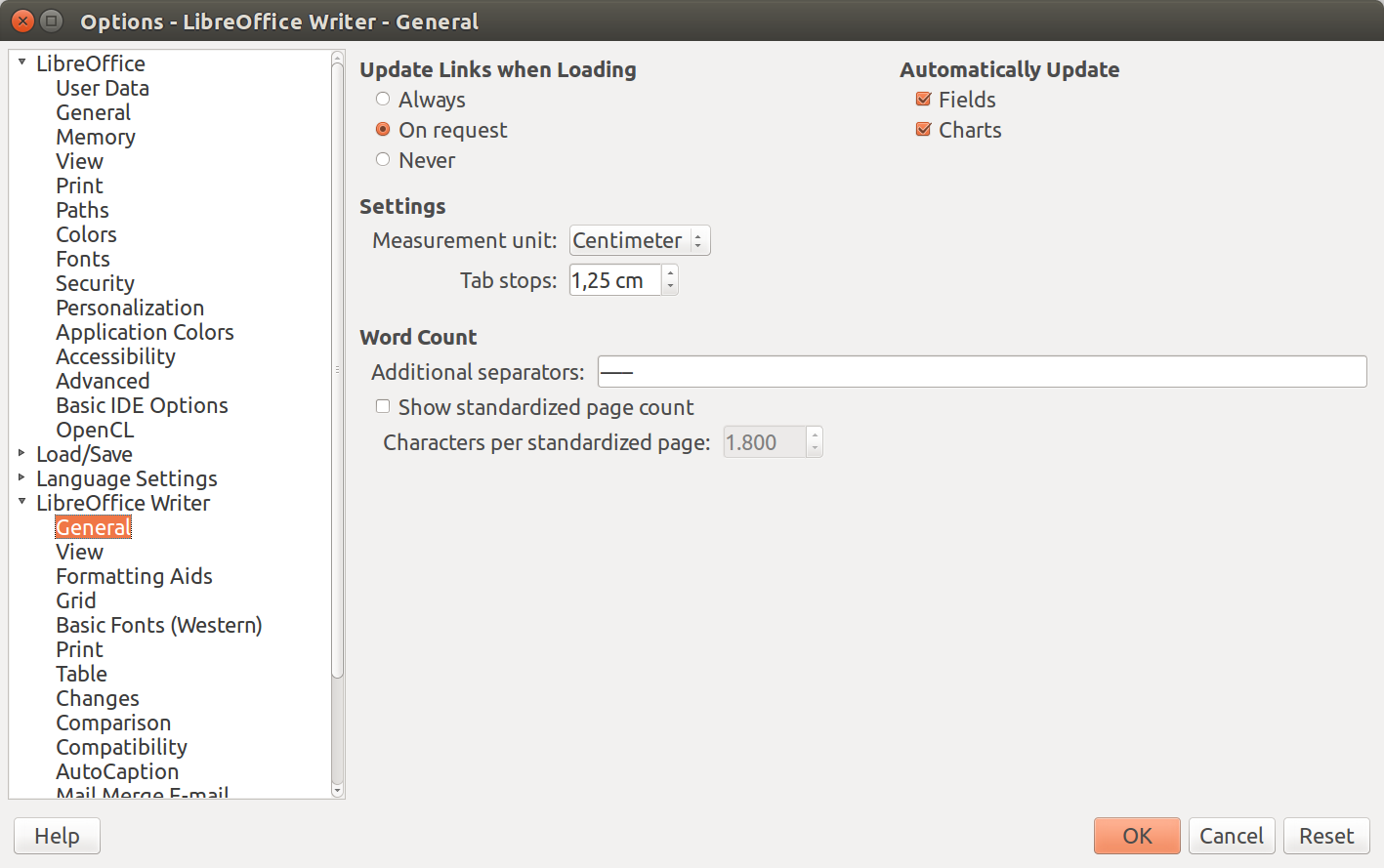Enable "Show standardized page count"
The image size is (1384, 868).
382,406
